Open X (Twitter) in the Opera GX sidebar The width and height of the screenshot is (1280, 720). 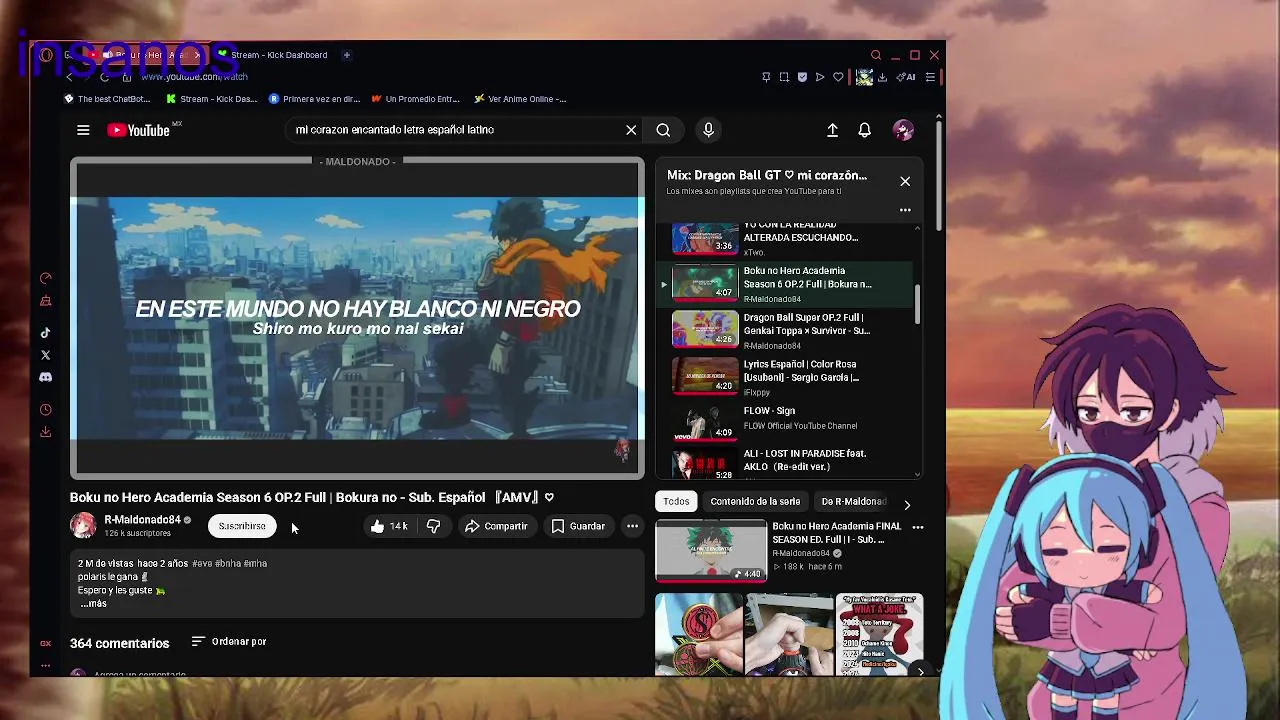tap(45, 355)
